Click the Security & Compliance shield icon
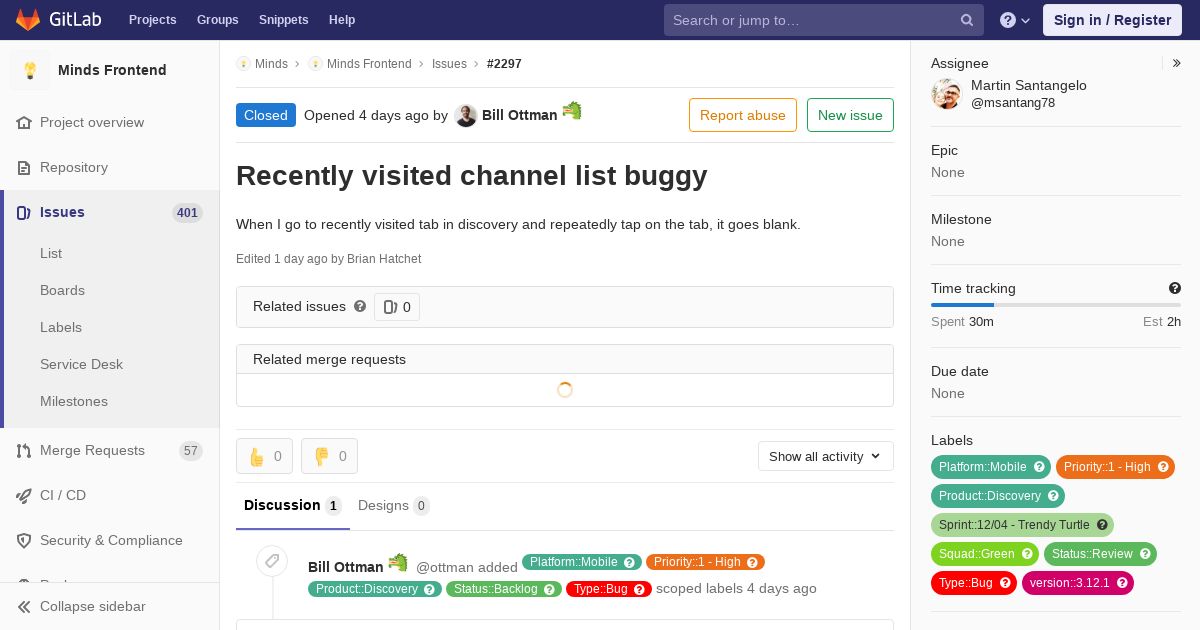The width and height of the screenshot is (1200, 630). [24, 541]
